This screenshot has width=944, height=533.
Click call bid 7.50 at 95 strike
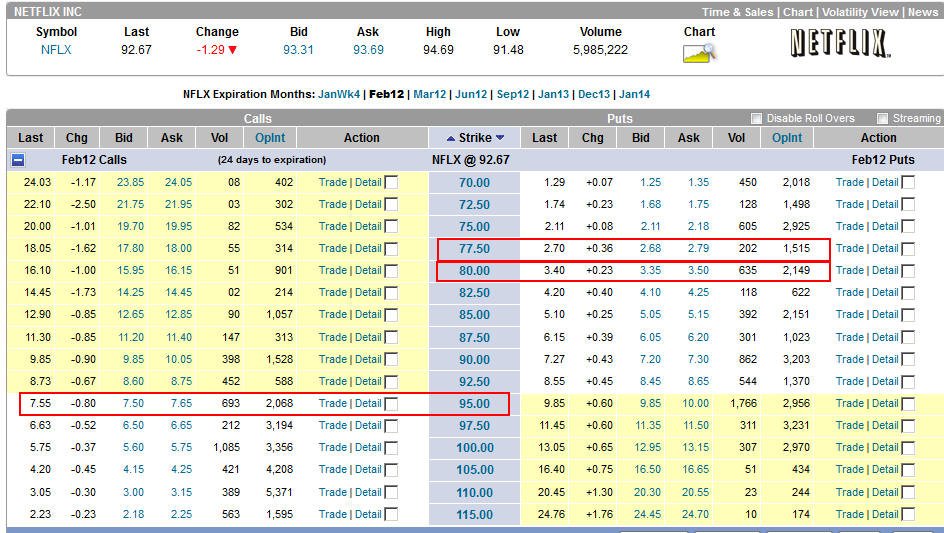coord(133,404)
